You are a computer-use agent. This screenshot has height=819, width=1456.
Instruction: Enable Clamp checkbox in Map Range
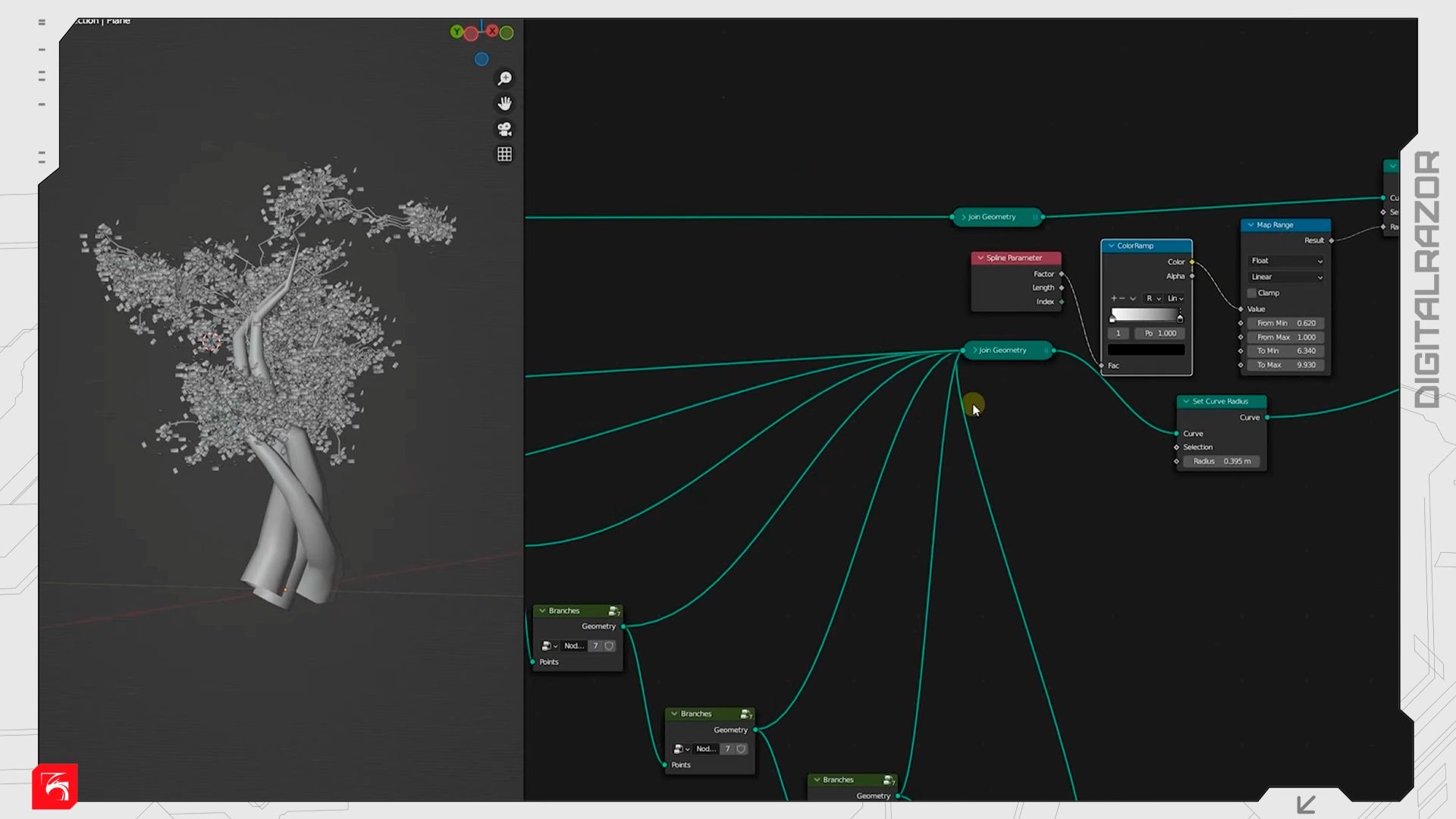(1252, 293)
